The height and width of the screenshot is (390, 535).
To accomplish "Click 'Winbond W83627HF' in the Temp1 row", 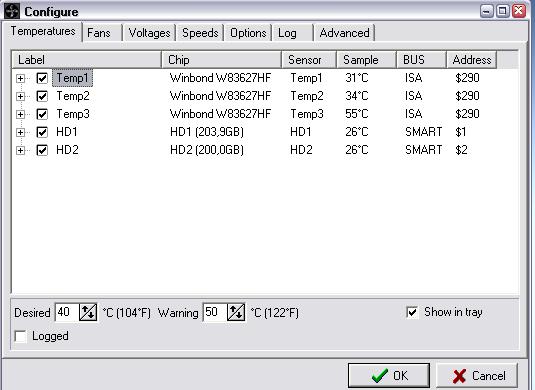I will (x=220, y=78).
